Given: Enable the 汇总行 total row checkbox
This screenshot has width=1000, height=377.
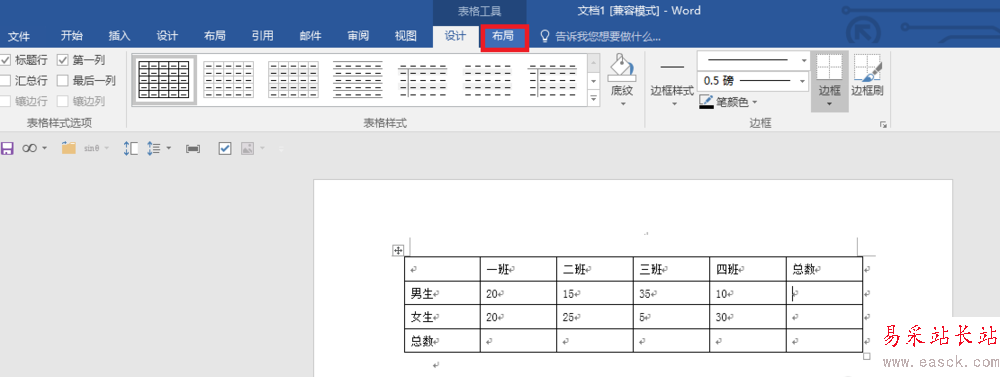Looking at the screenshot, I should click(x=5, y=80).
